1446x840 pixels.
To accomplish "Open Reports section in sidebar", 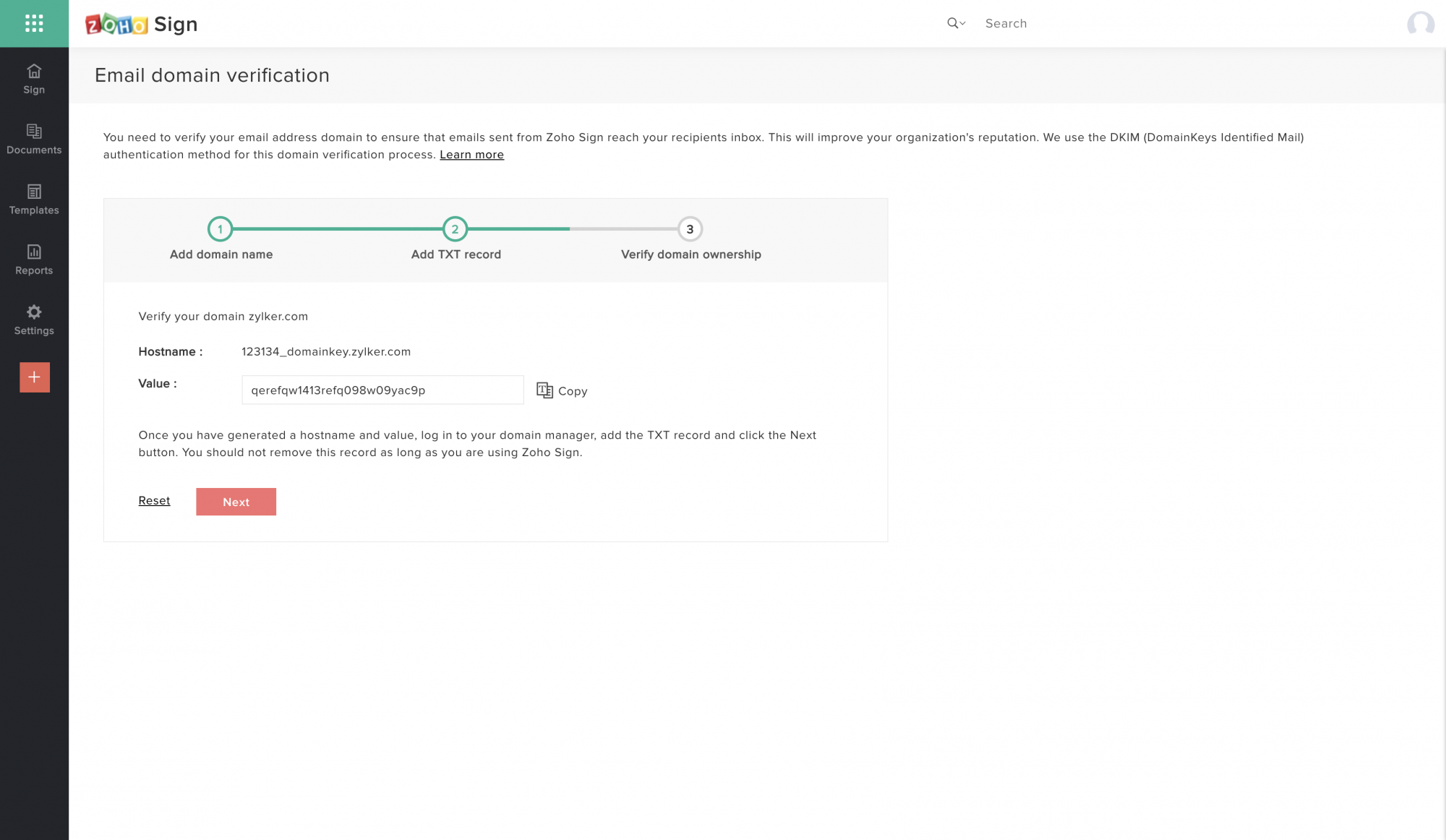I will (x=34, y=259).
